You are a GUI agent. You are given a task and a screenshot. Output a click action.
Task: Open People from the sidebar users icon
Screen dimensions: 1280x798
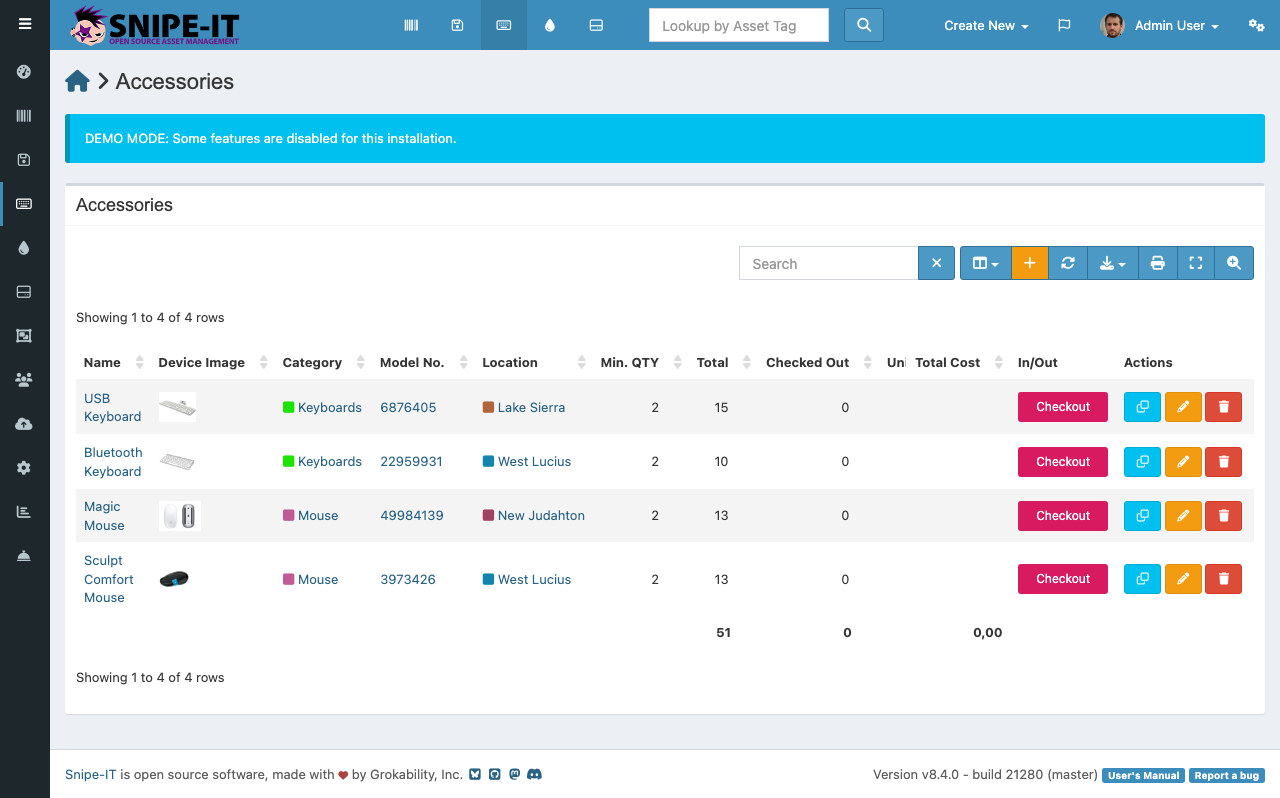click(x=24, y=380)
